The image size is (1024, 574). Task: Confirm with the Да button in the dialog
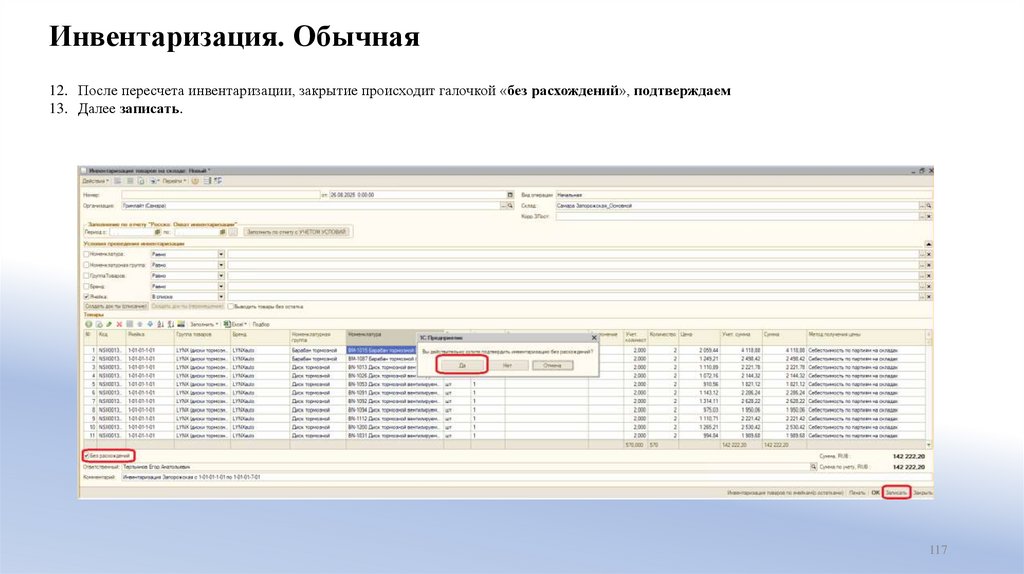[x=462, y=365]
